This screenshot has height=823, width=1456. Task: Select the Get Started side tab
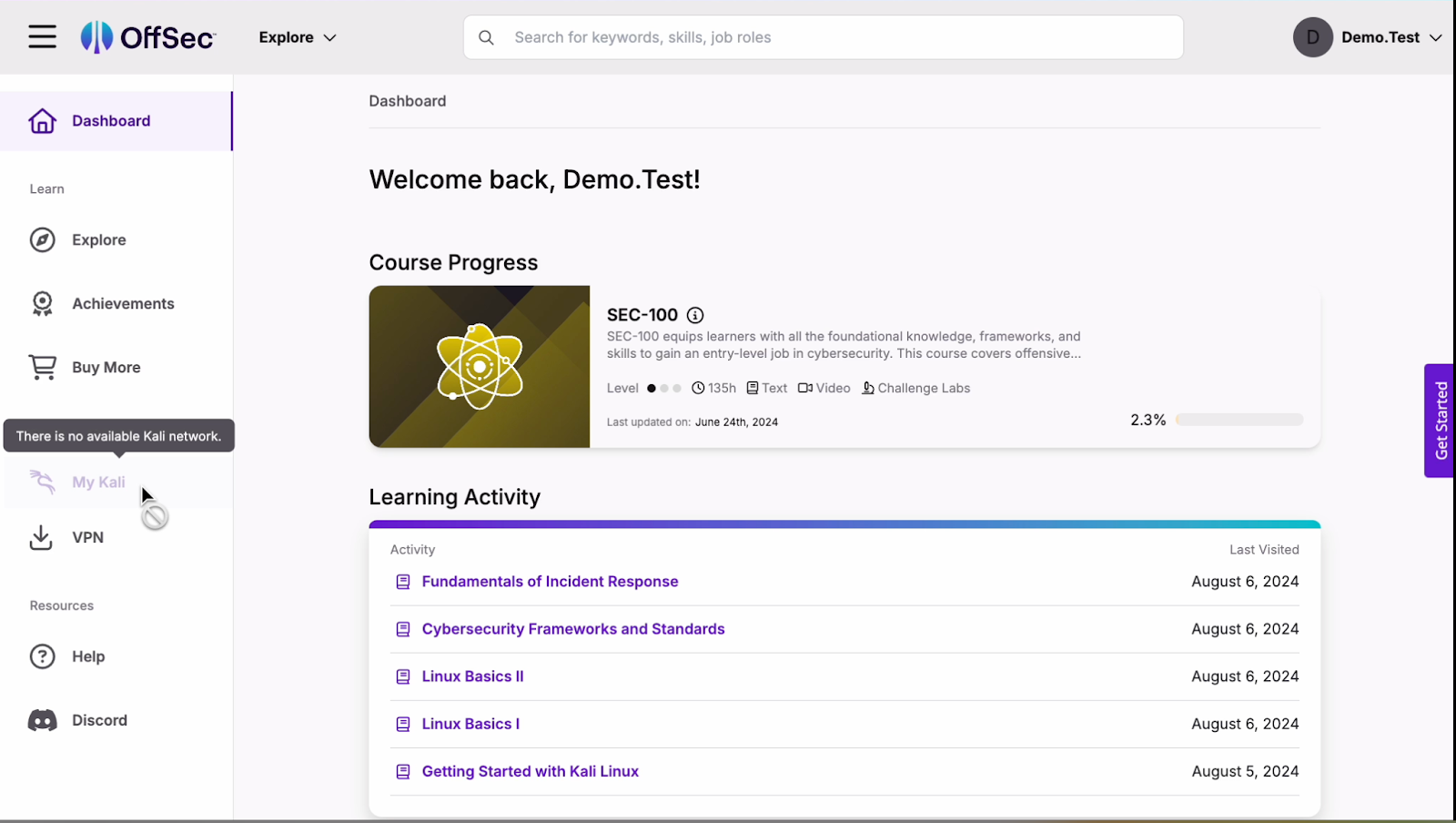tap(1440, 421)
